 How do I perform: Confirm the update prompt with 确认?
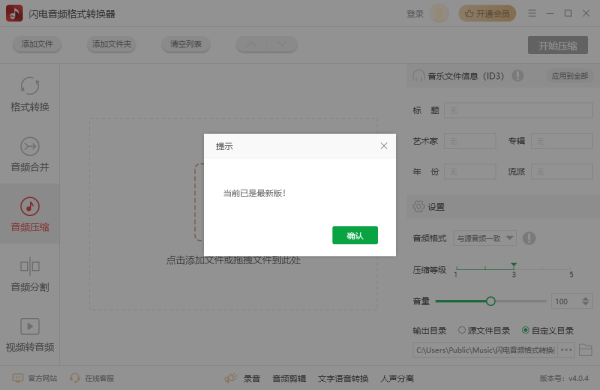pos(355,235)
